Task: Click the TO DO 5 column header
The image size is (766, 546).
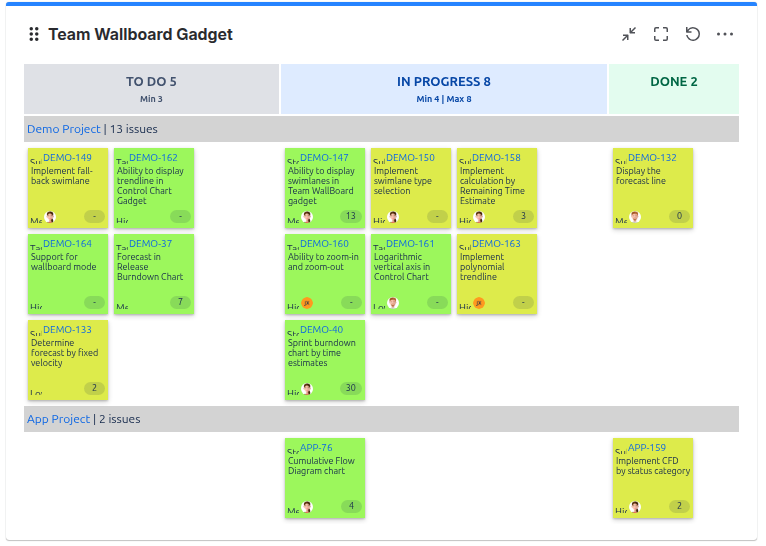Action: click(x=151, y=89)
